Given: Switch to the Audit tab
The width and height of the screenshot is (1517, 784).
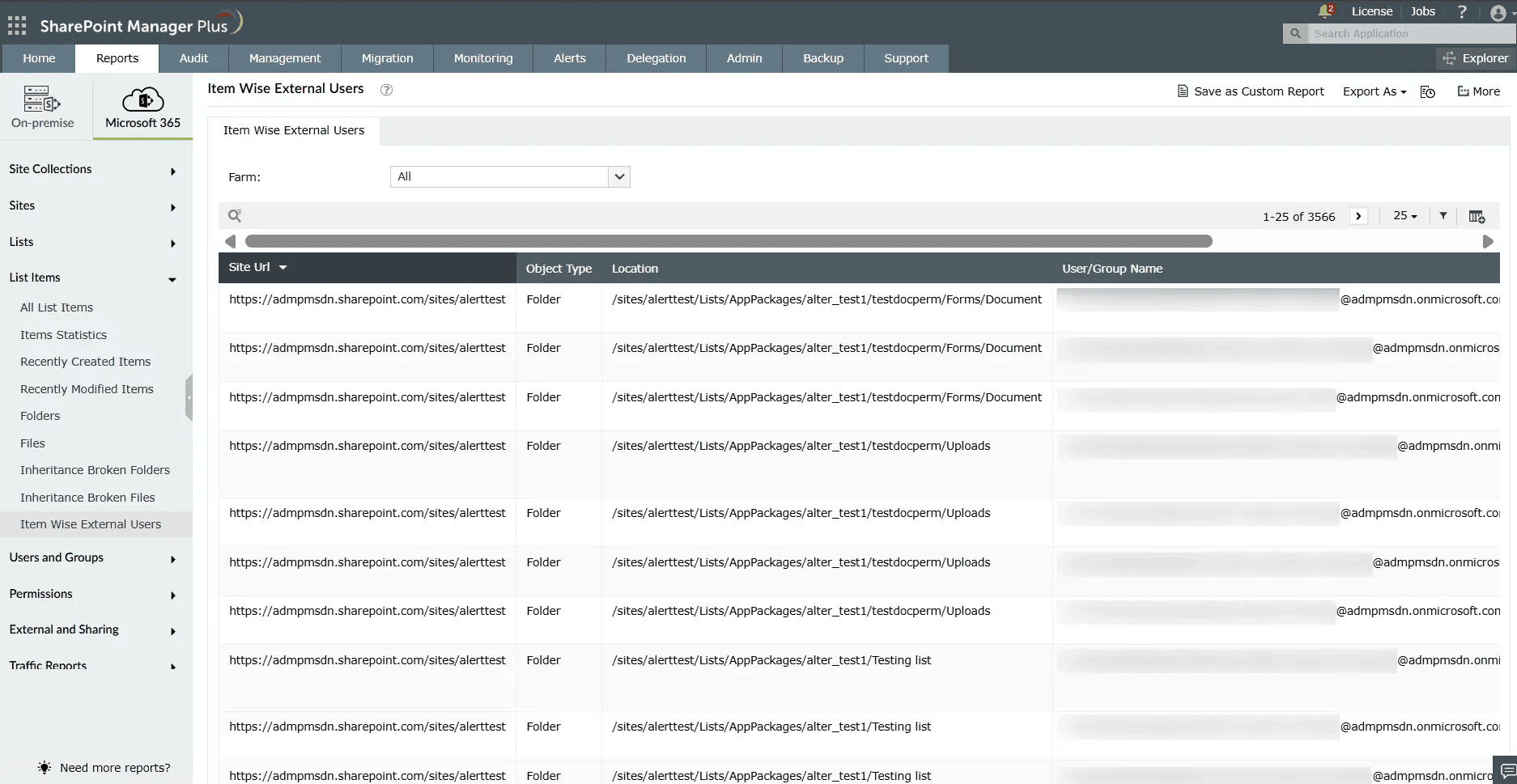Looking at the screenshot, I should [x=193, y=58].
